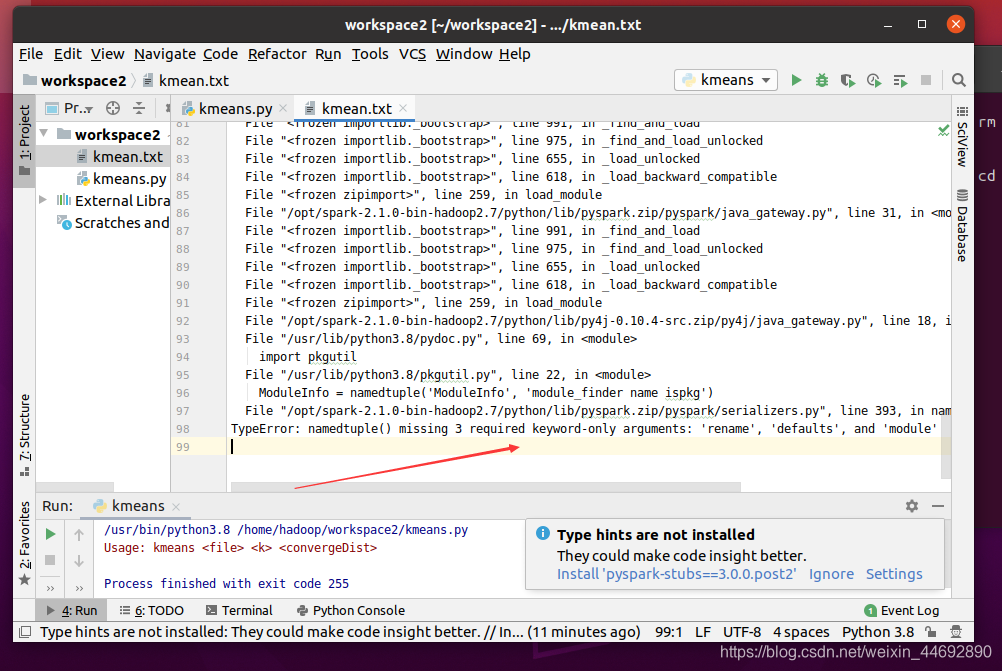Expand External Libraries node
Viewport: 1002px width, 671px height.
[x=43, y=200]
